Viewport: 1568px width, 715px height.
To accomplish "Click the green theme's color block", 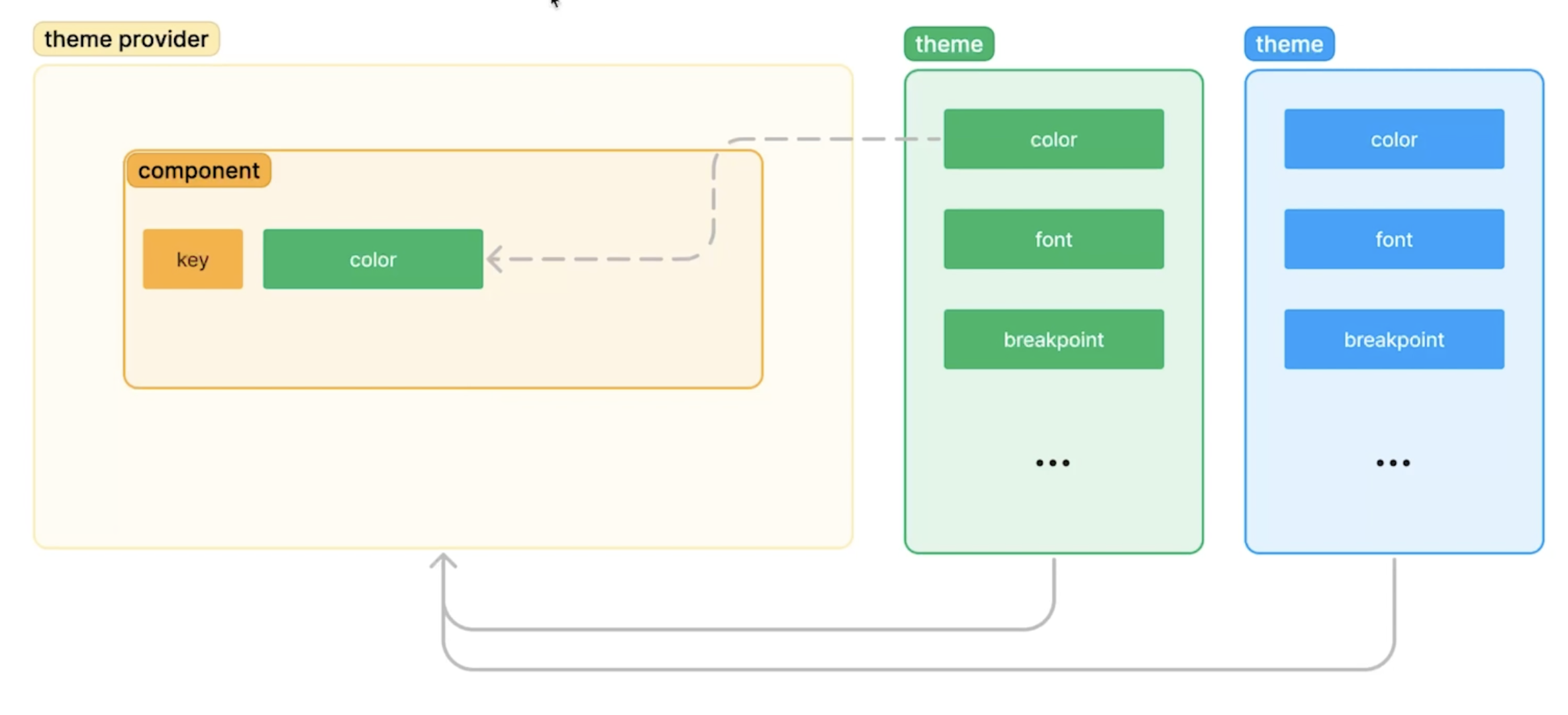I will [x=1053, y=139].
